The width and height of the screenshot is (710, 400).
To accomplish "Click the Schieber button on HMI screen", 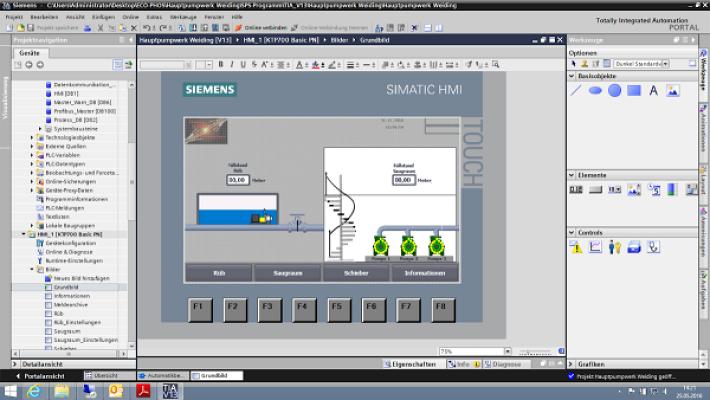I will click(x=356, y=273).
